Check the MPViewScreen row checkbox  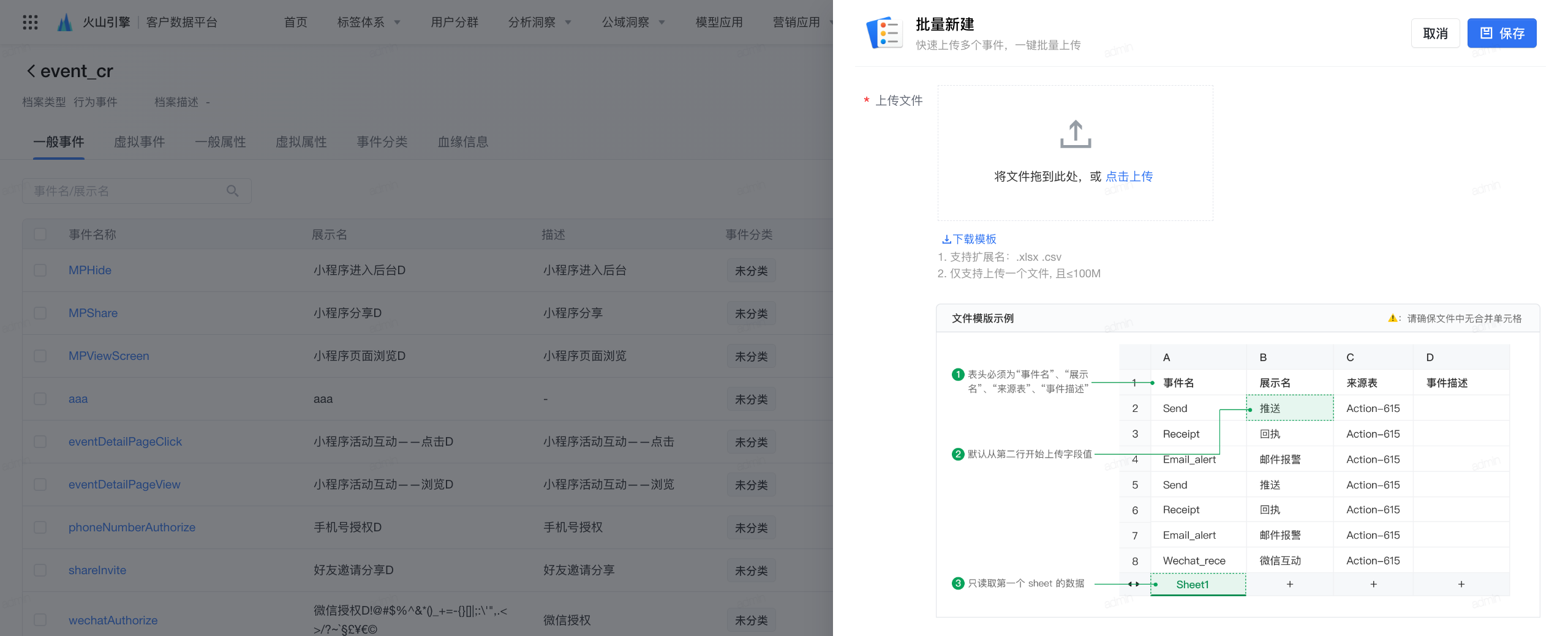click(x=40, y=356)
